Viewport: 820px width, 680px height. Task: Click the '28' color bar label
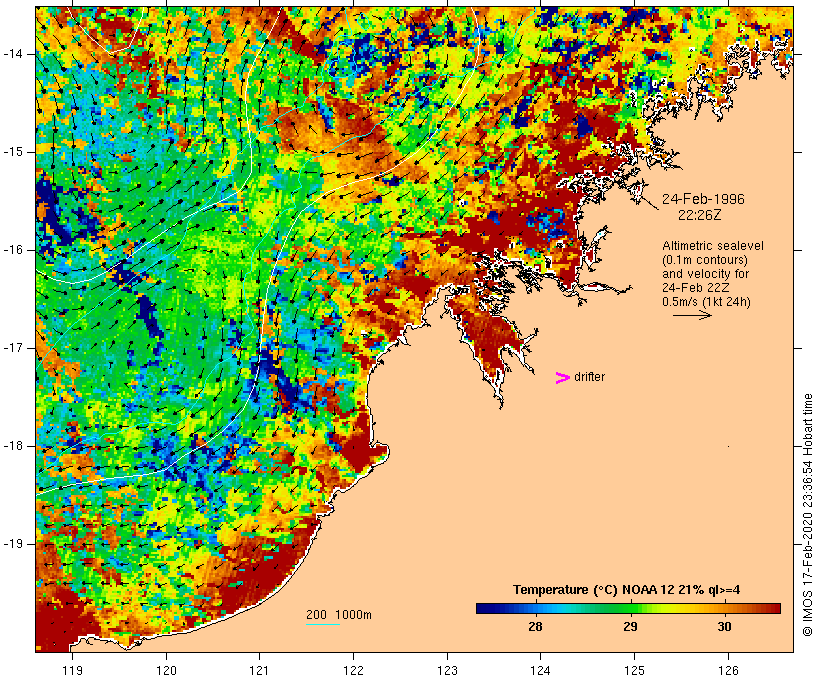[x=535, y=627]
